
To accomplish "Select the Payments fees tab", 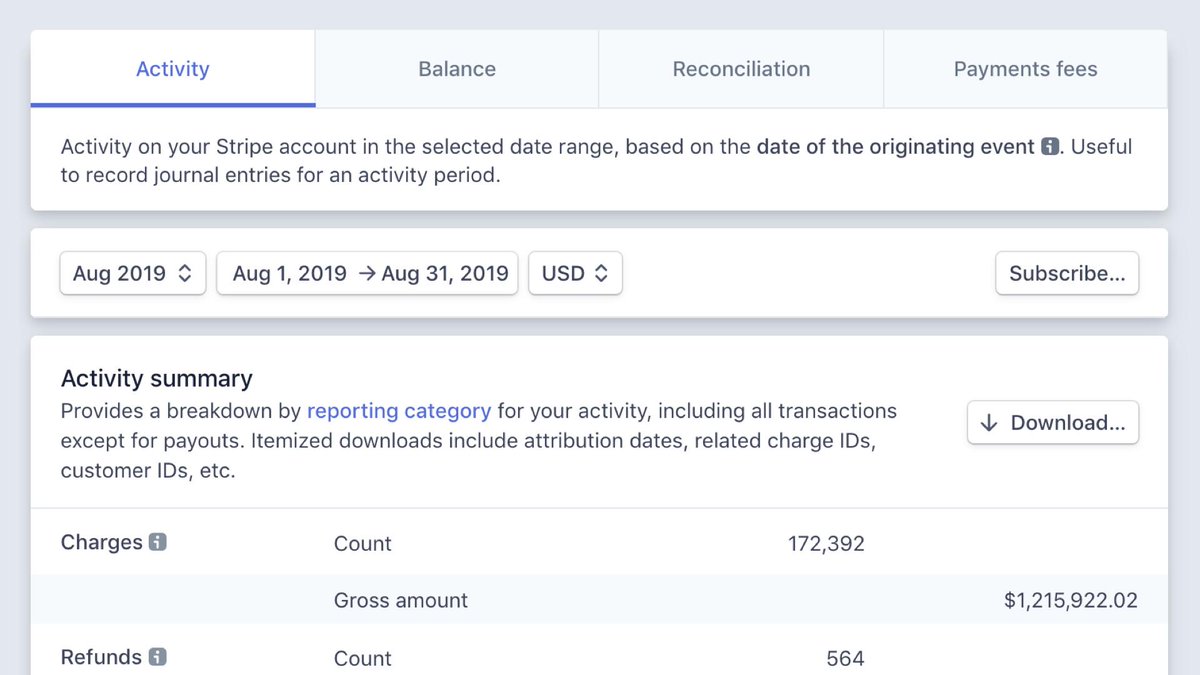I will [x=1025, y=69].
